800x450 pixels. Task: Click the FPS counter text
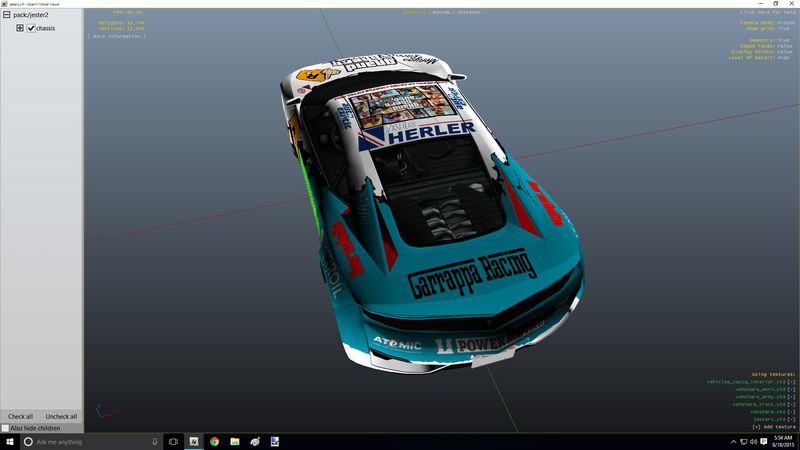(x=128, y=12)
